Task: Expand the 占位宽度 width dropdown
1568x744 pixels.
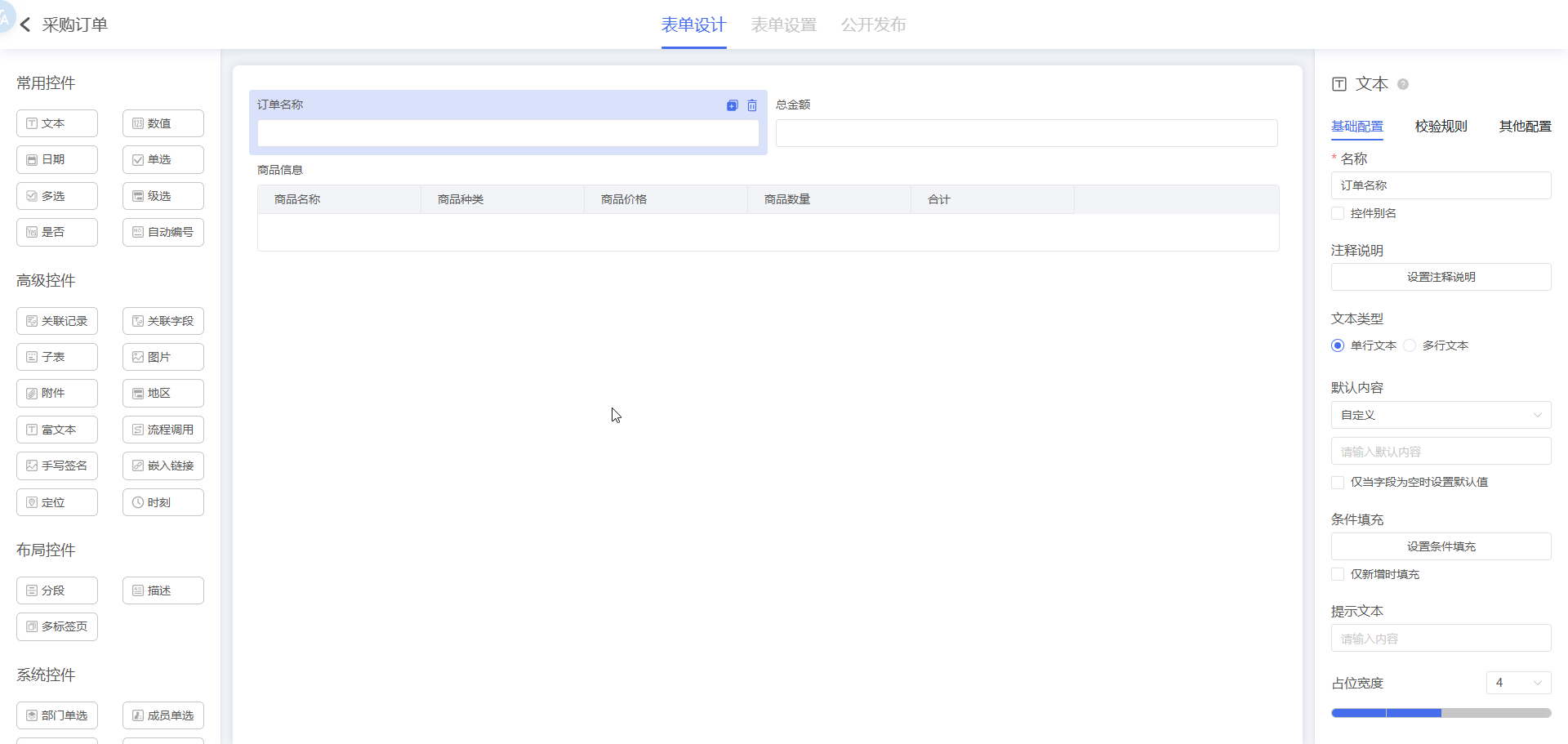Action: [x=1518, y=683]
